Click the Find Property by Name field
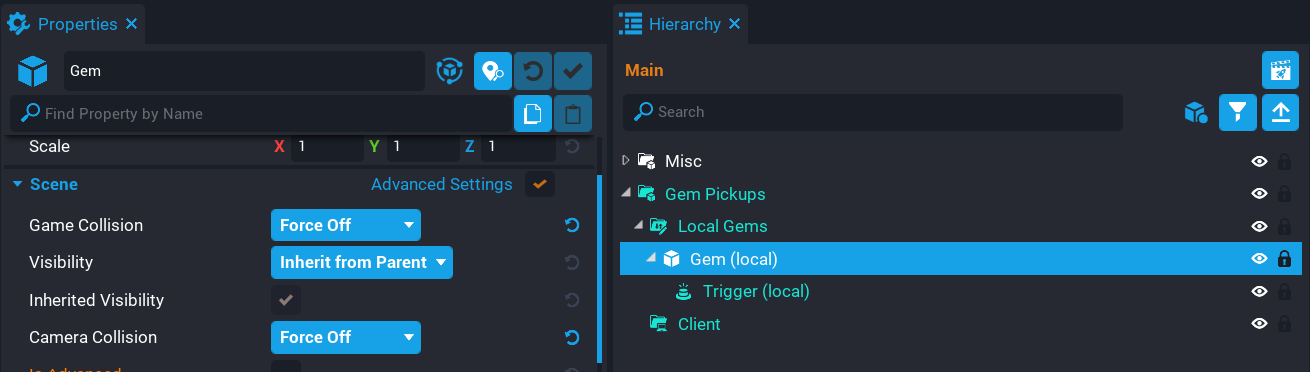The height and width of the screenshot is (372, 1310). pos(261,114)
